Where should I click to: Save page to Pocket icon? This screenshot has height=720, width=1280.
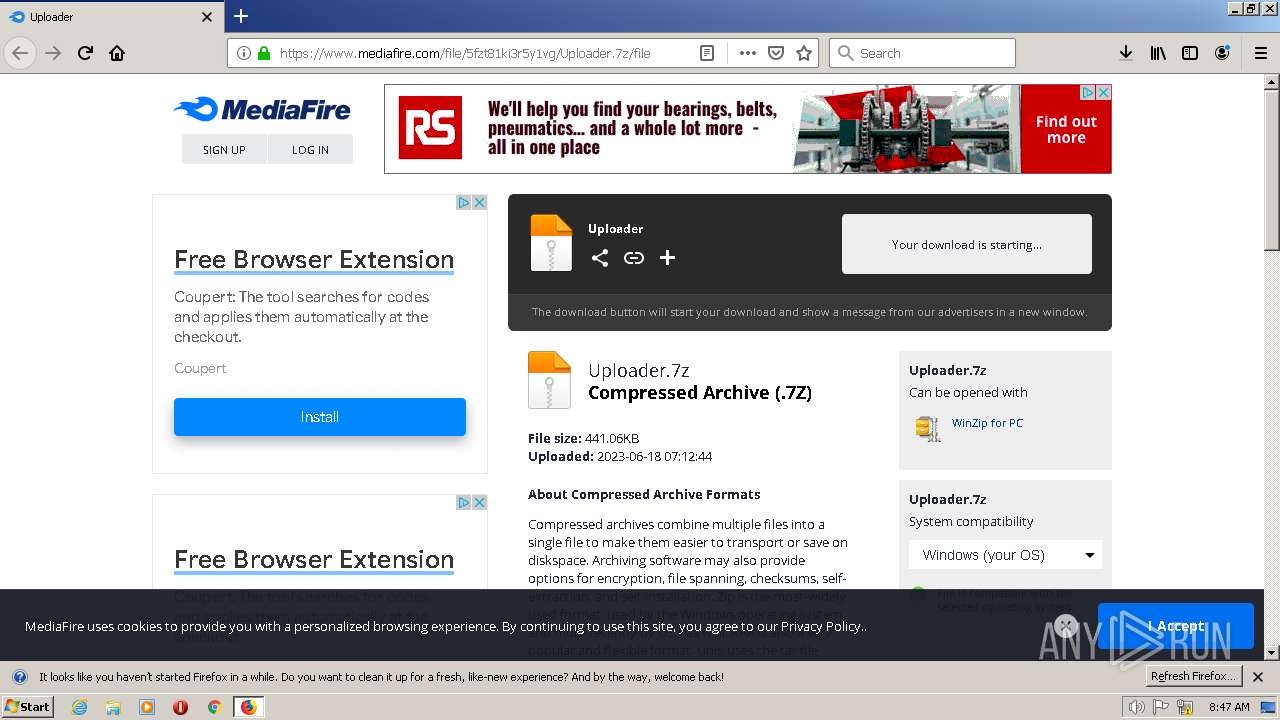click(776, 53)
